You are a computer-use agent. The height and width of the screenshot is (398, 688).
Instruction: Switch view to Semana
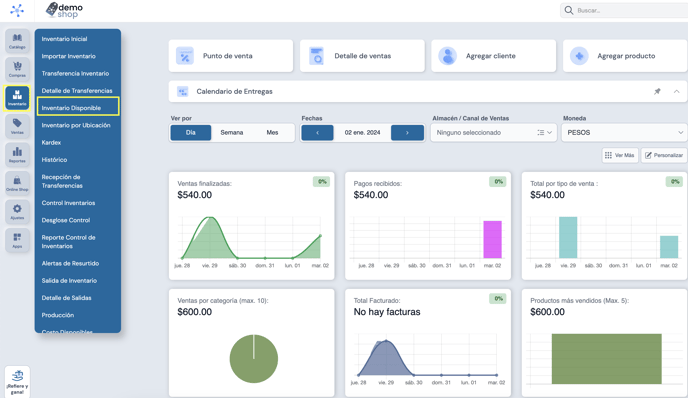[x=232, y=133]
